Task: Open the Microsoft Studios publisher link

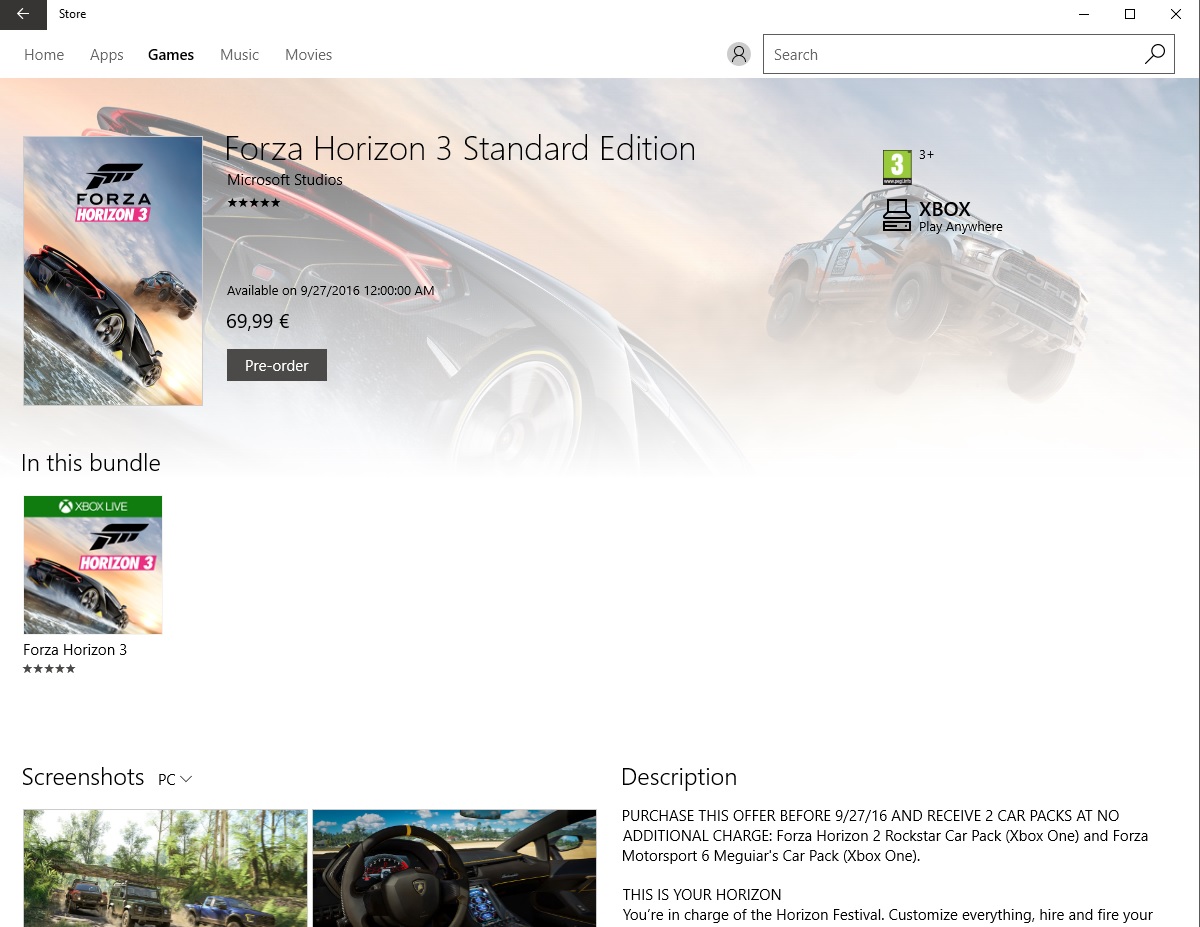Action: tap(285, 180)
